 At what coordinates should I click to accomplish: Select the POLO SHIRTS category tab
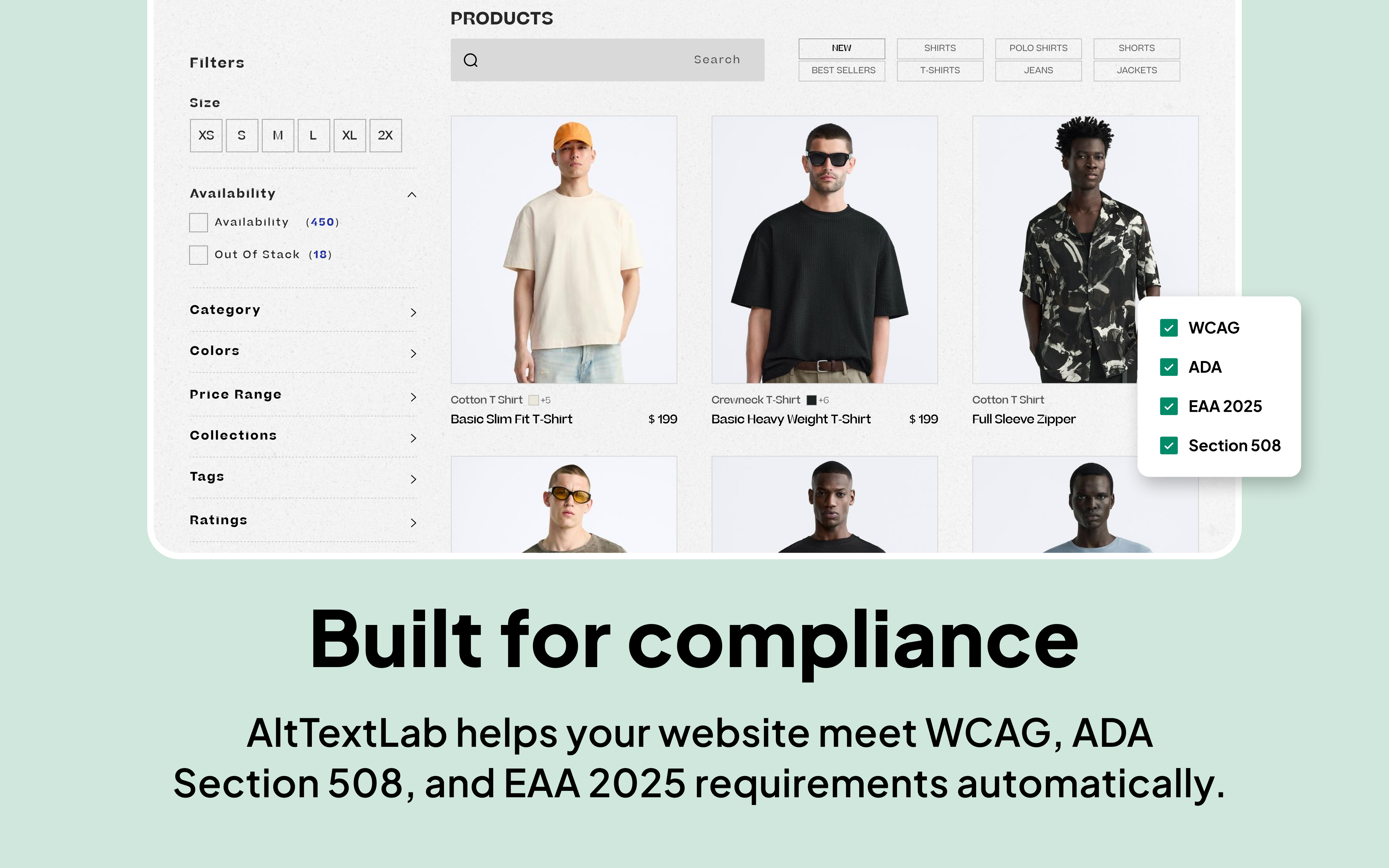click(x=1038, y=48)
